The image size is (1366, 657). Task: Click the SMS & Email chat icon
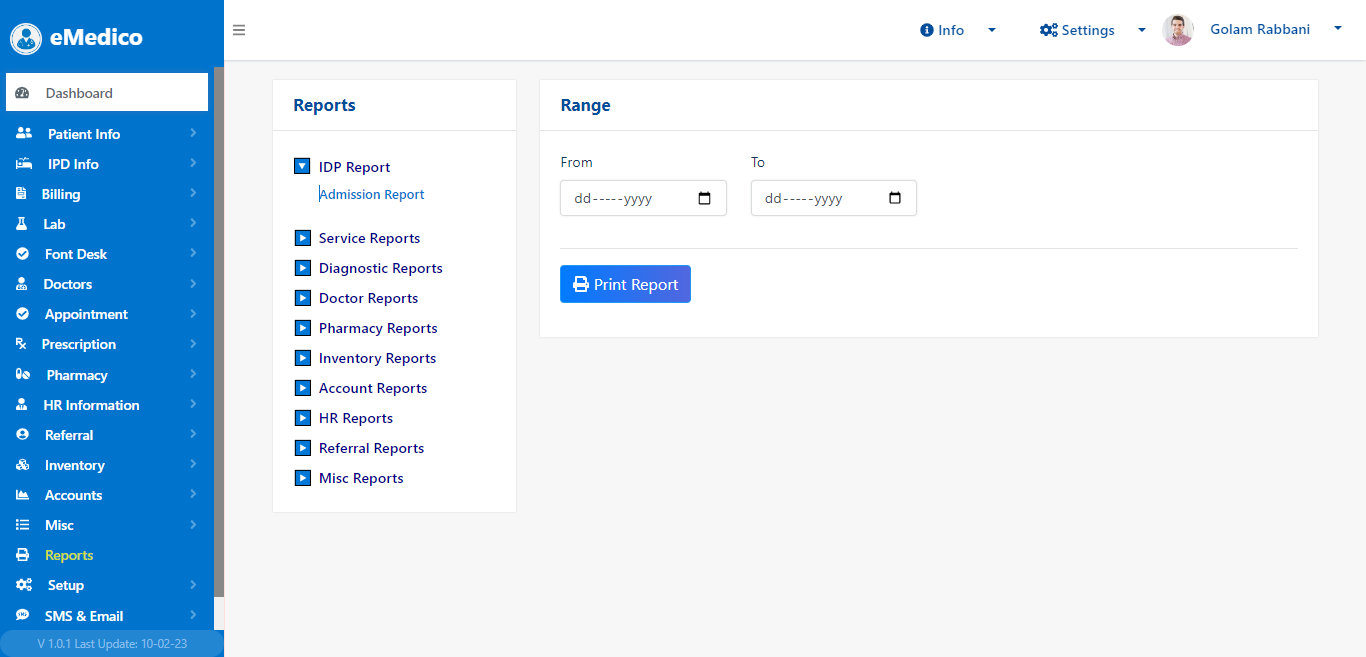point(22,616)
